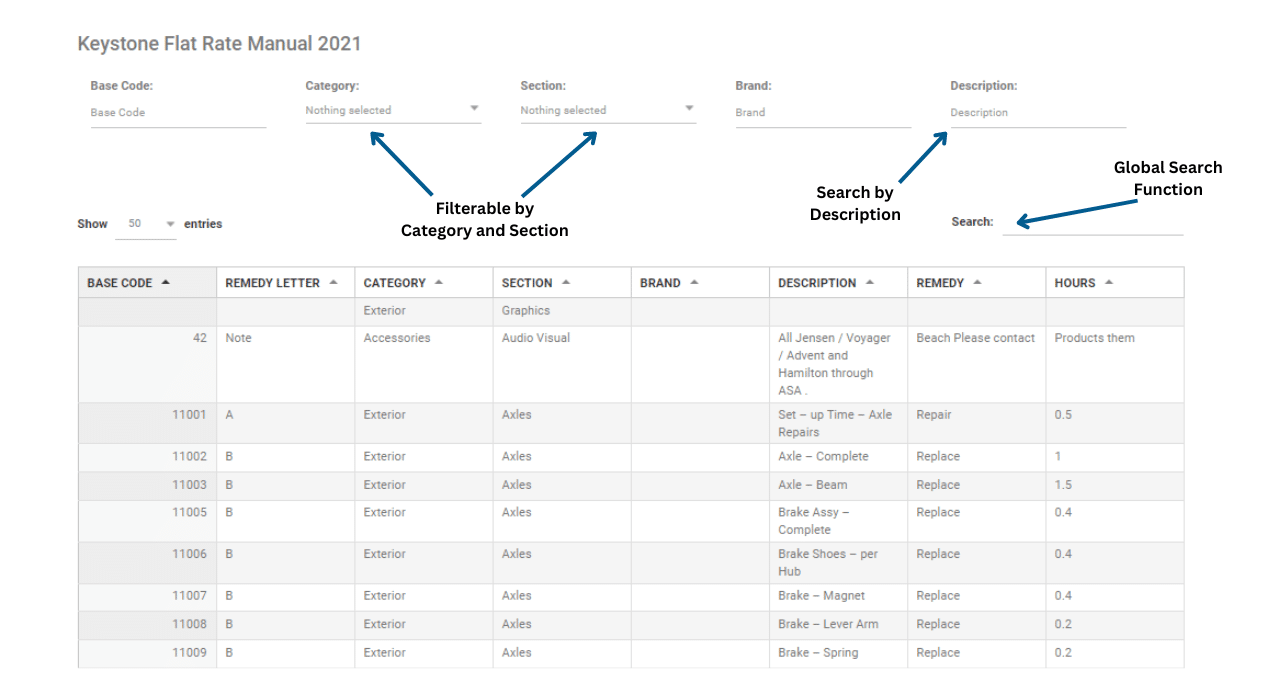This screenshot has height=692, width=1267.
Task: Click the 'Accessories' category cell
Action: tap(423, 364)
